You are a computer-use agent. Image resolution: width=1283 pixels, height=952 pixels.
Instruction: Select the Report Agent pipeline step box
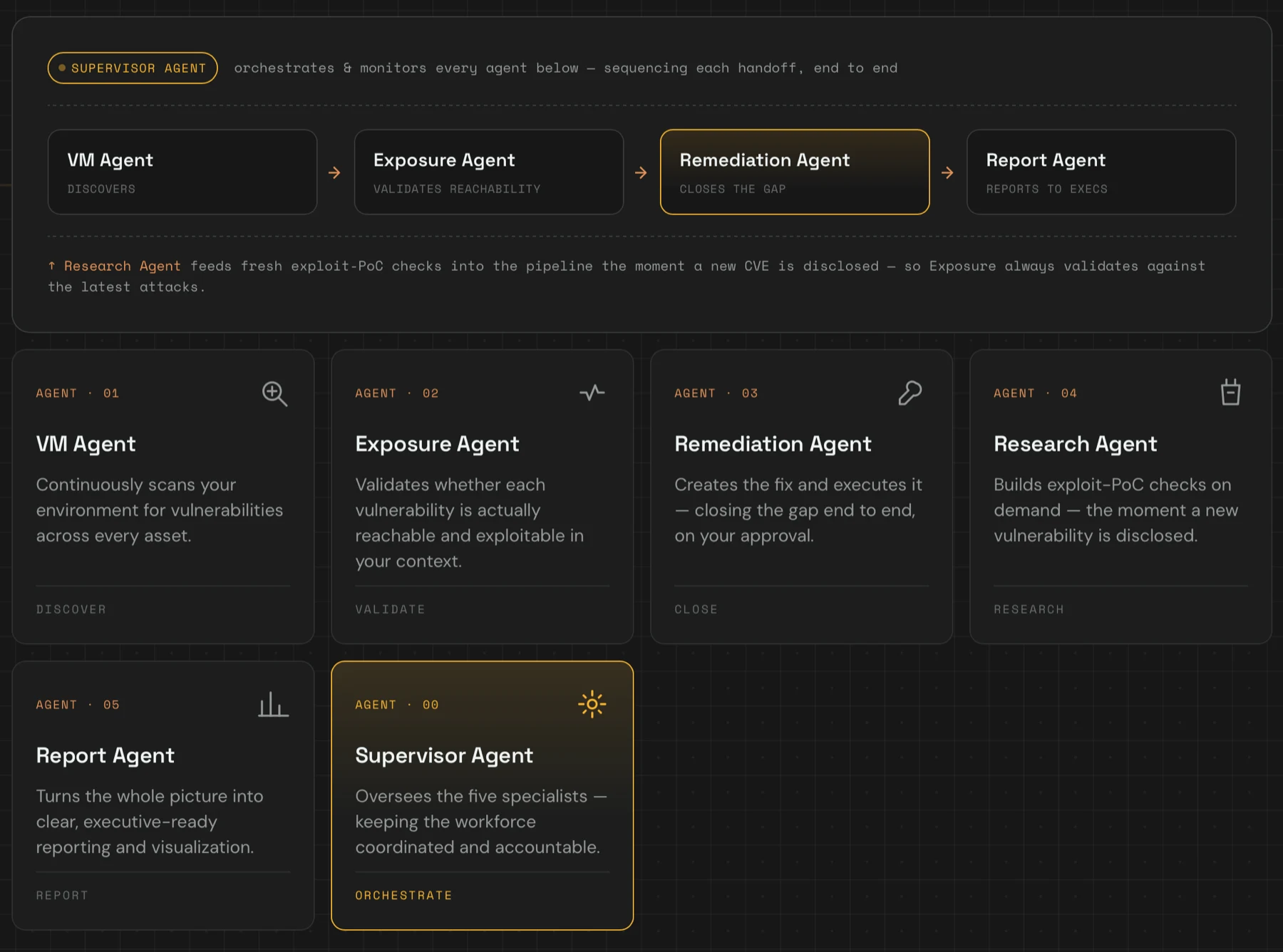click(x=1101, y=172)
